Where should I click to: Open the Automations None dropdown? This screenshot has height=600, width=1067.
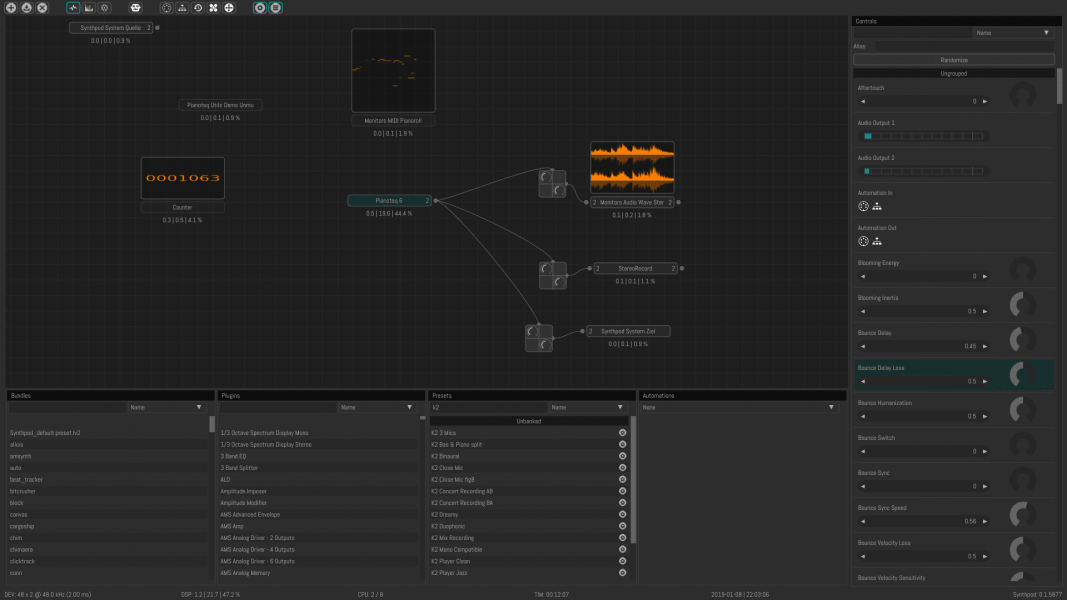739,407
